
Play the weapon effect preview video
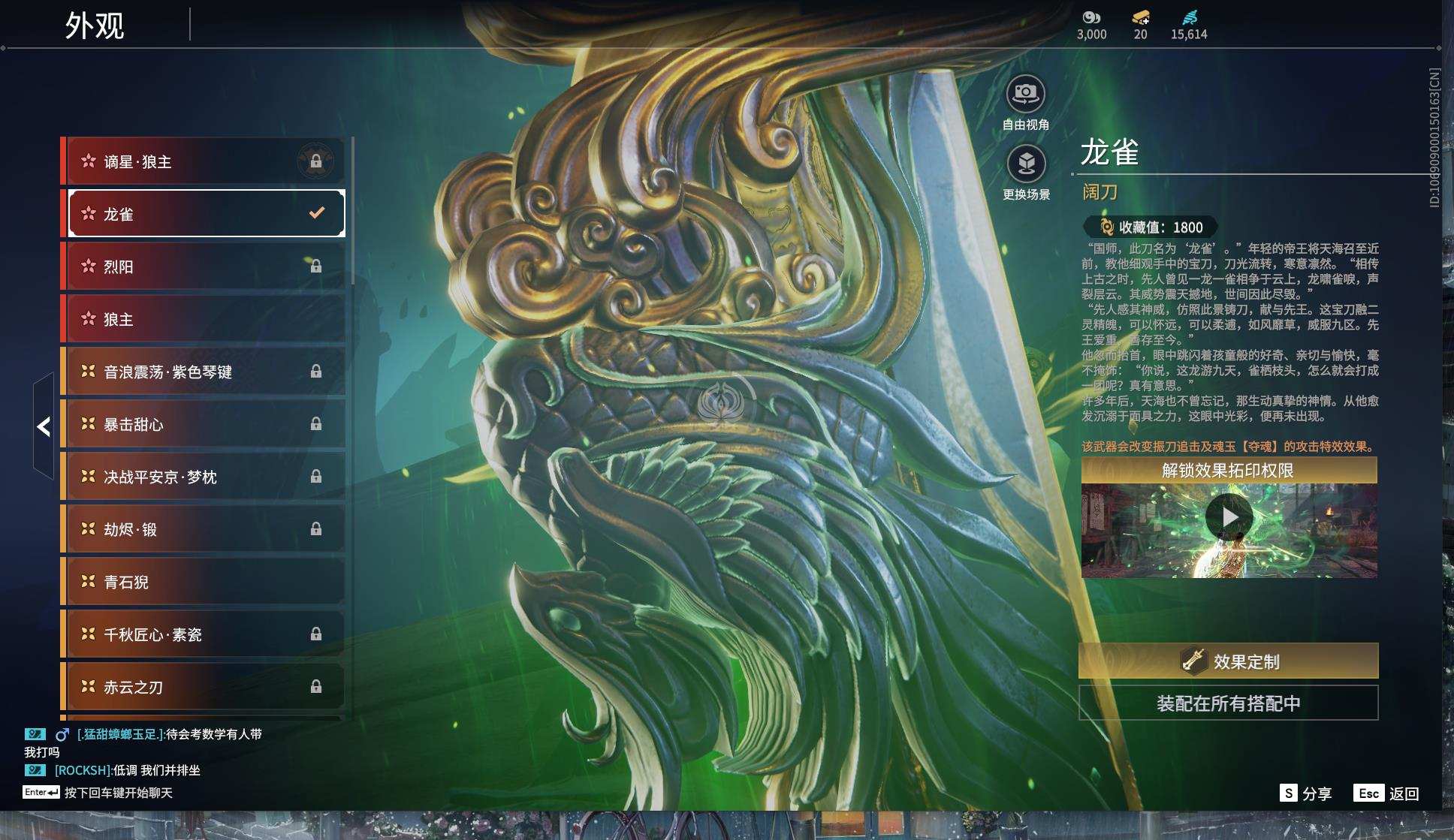tap(1229, 517)
